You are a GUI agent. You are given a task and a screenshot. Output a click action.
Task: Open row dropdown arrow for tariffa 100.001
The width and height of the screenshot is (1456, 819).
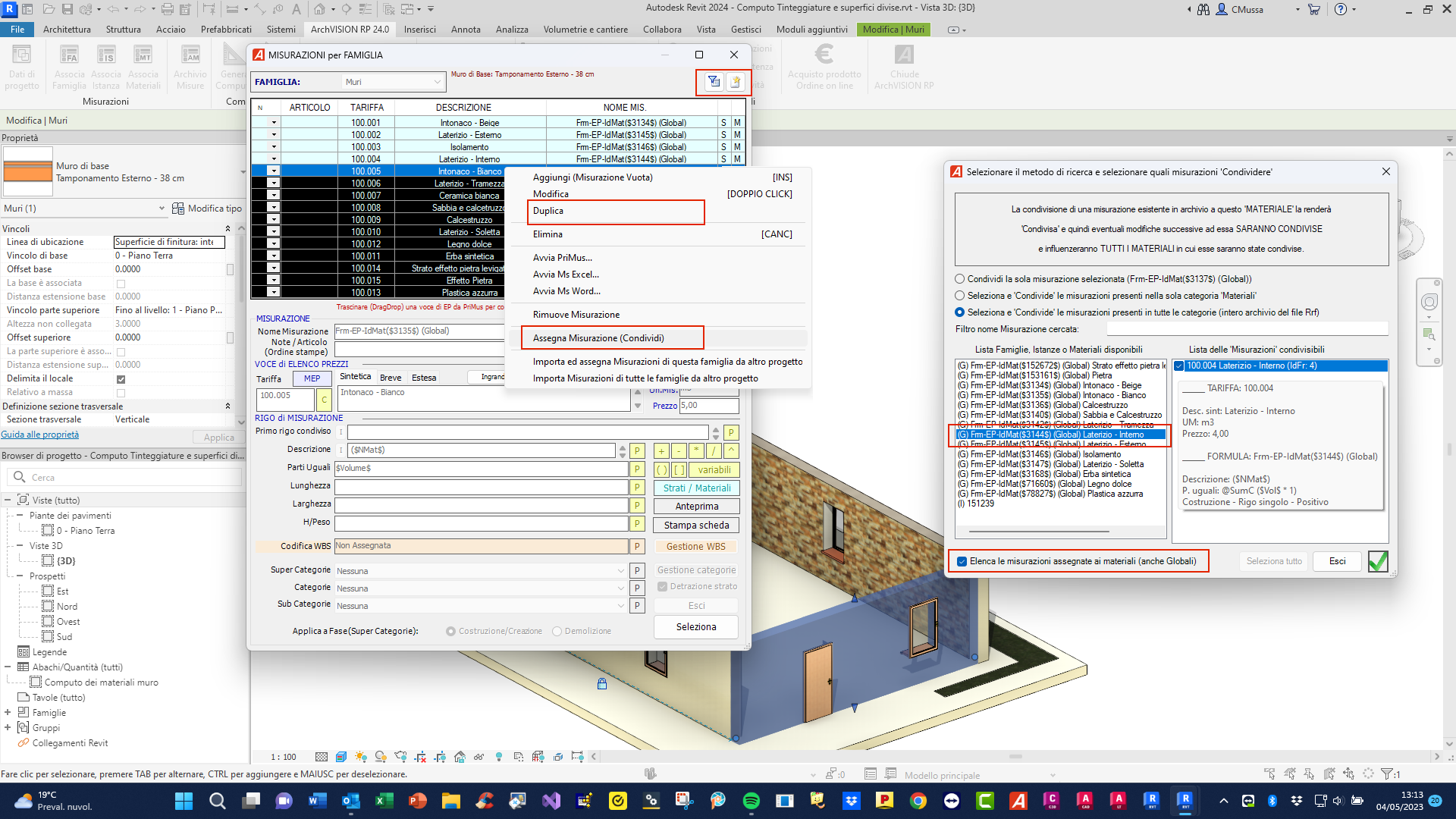click(274, 123)
